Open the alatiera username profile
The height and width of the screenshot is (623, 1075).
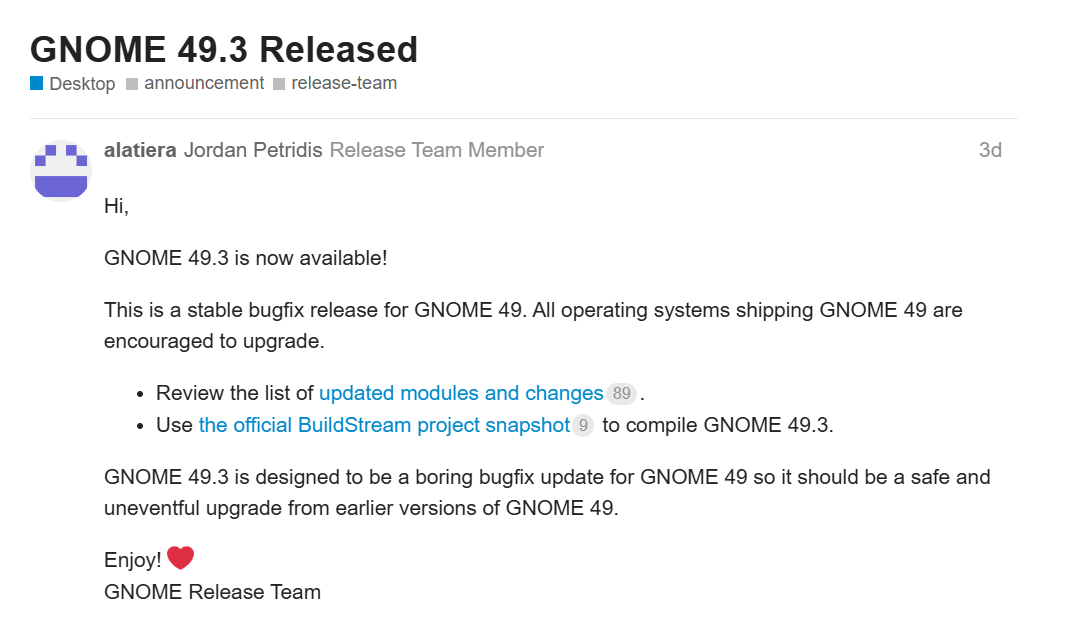140,150
